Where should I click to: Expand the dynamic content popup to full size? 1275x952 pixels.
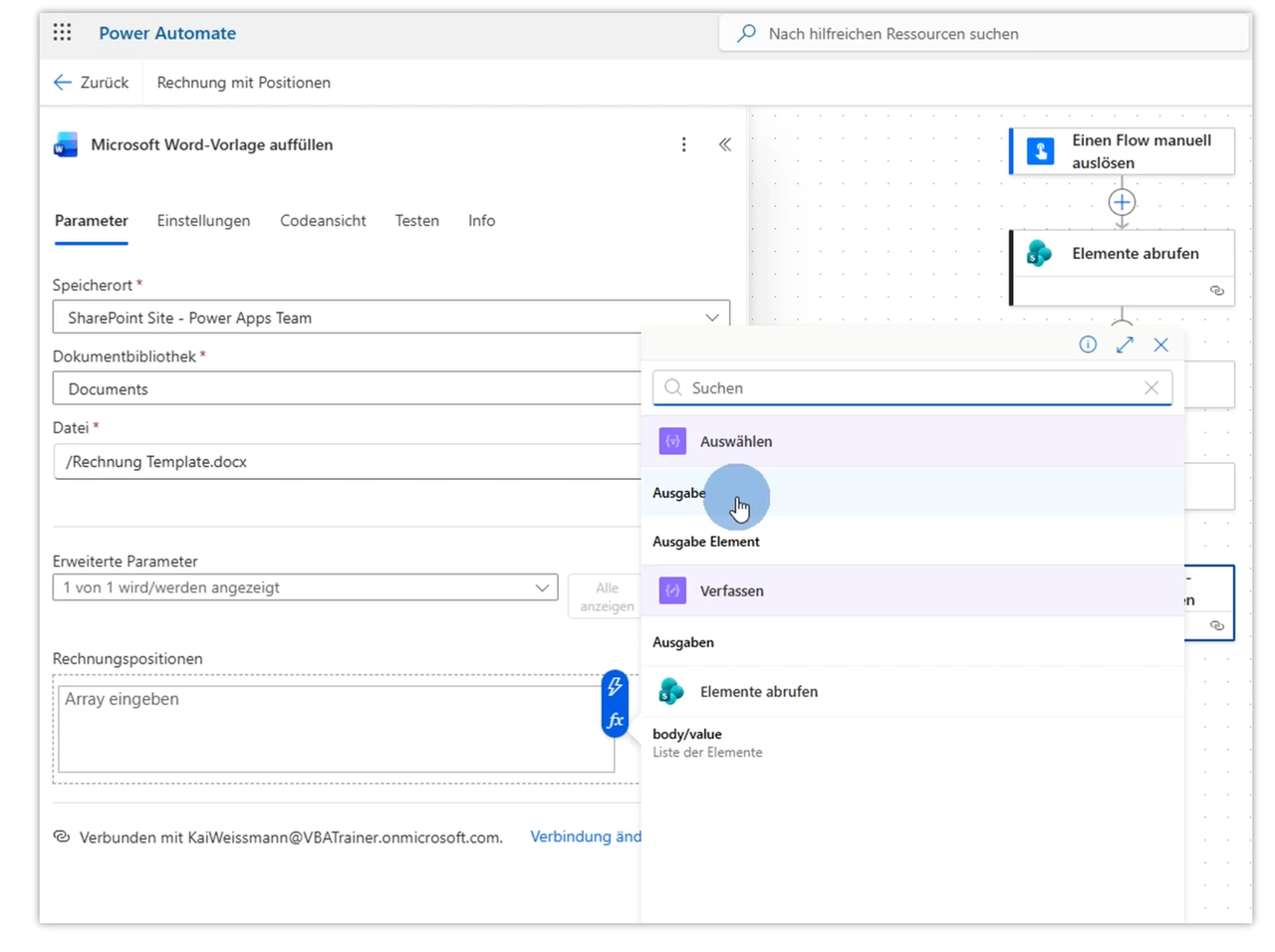(1125, 345)
